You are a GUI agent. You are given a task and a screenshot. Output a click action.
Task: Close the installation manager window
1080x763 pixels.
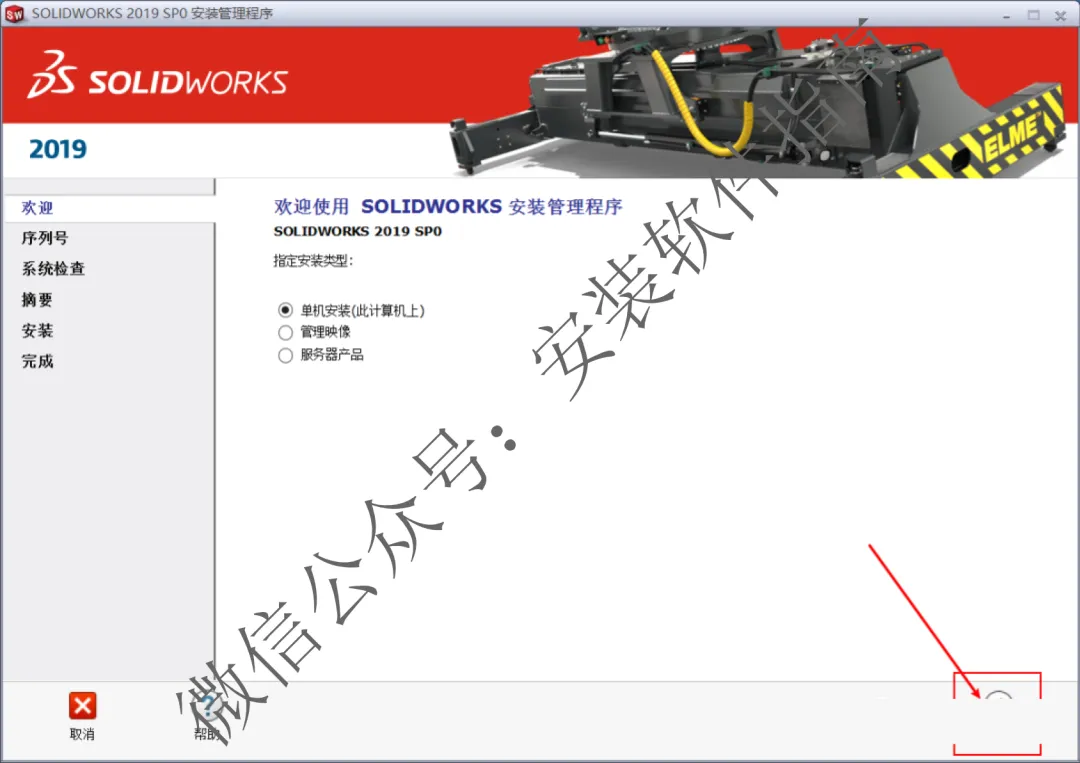[x=1061, y=15]
